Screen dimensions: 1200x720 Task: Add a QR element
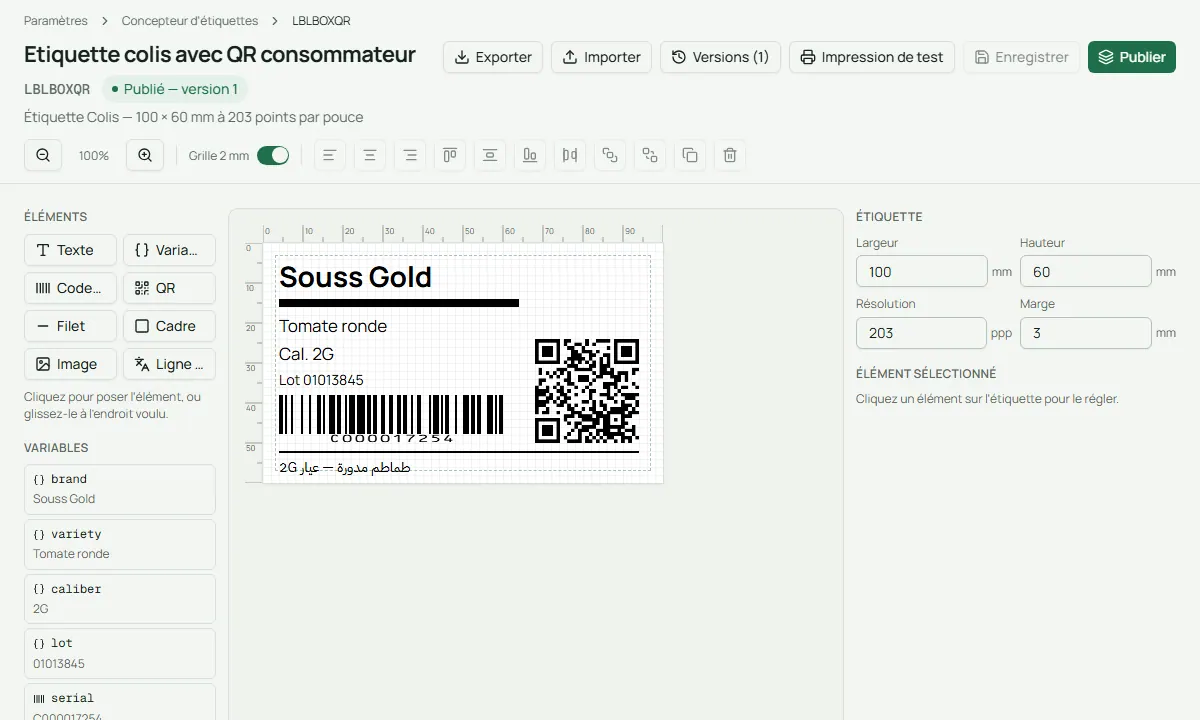[169, 288]
